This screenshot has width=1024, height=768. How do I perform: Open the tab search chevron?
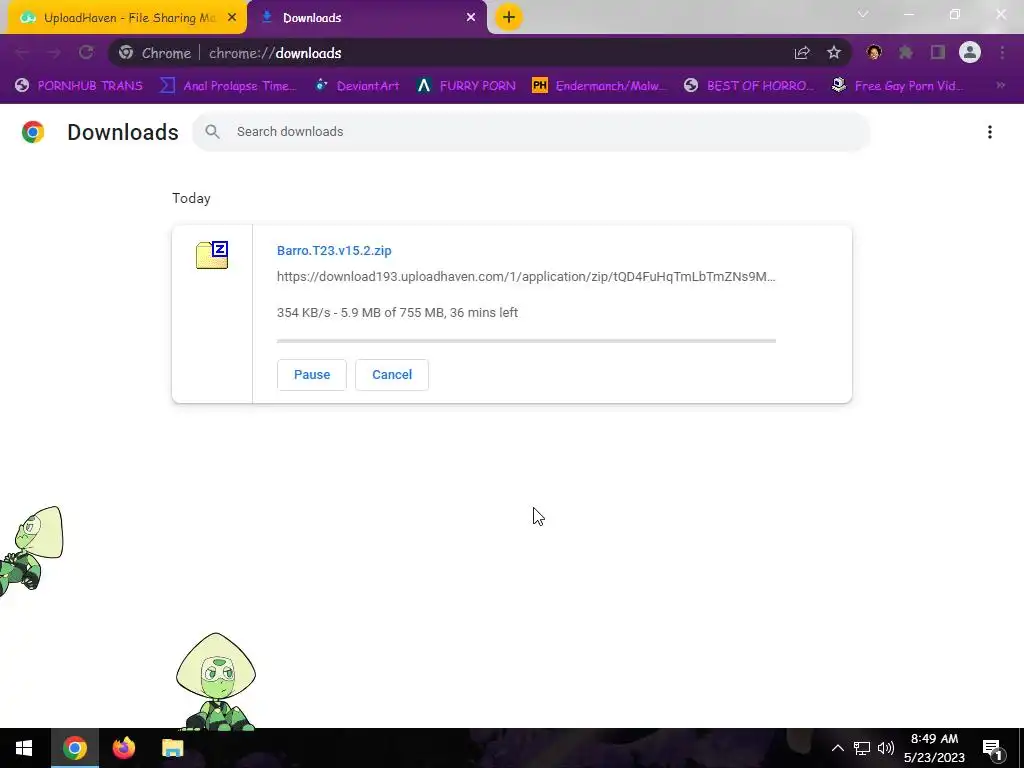(x=863, y=14)
